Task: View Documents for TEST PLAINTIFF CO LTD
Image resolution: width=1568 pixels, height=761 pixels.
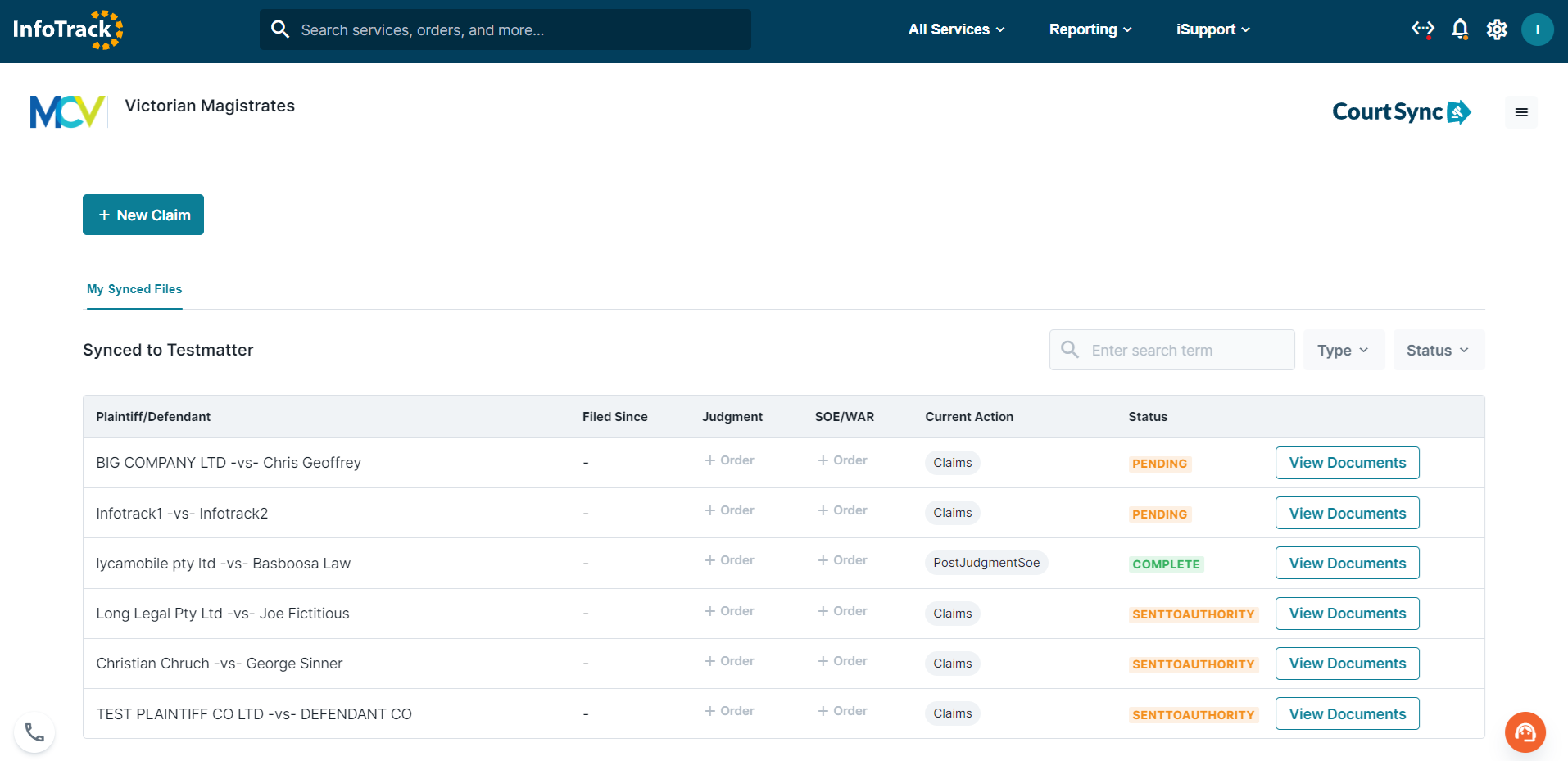Action: pos(1347,714)
